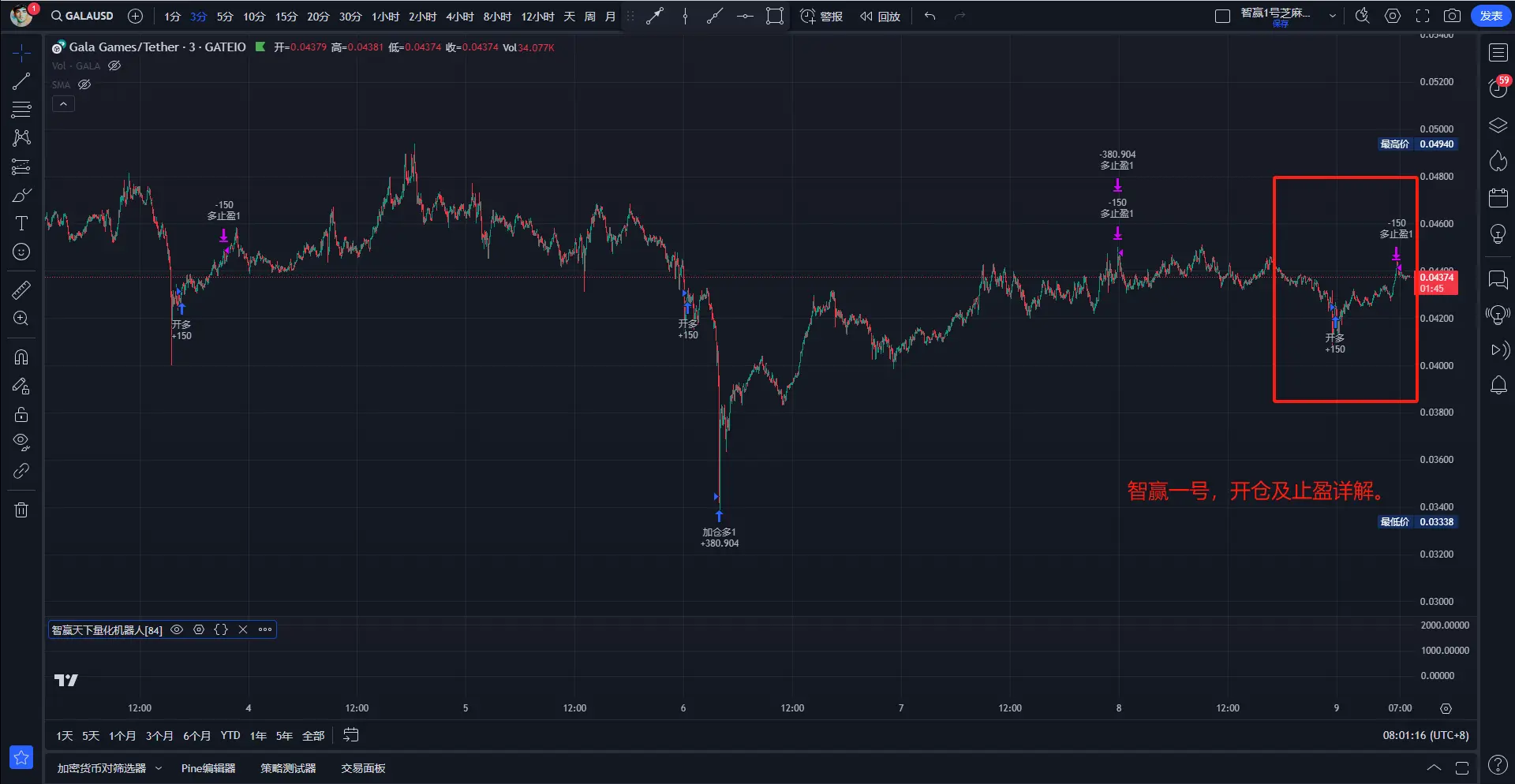The width and height of the screenshot is (1515, 784).
Task: Expand the layout name dropdown arrow
Action: pos(1333,16)
